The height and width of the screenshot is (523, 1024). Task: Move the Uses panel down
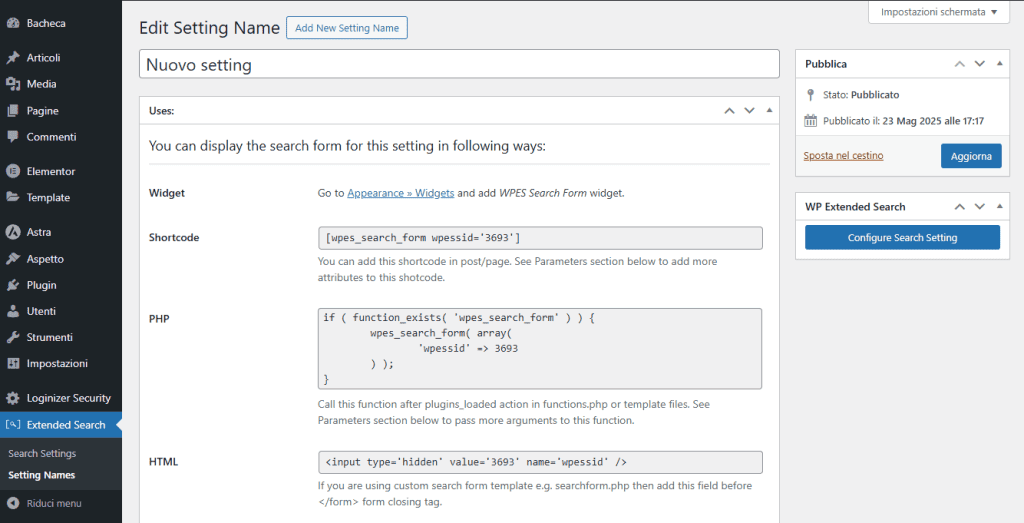[749, 110]
